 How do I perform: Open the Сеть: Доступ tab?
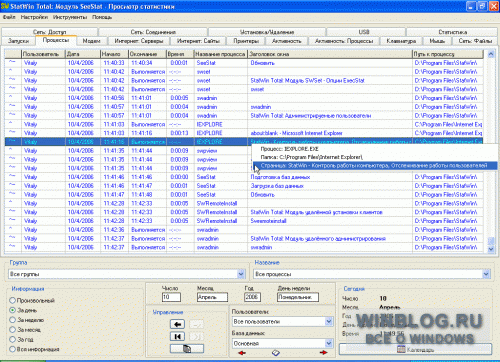point(50,32)
